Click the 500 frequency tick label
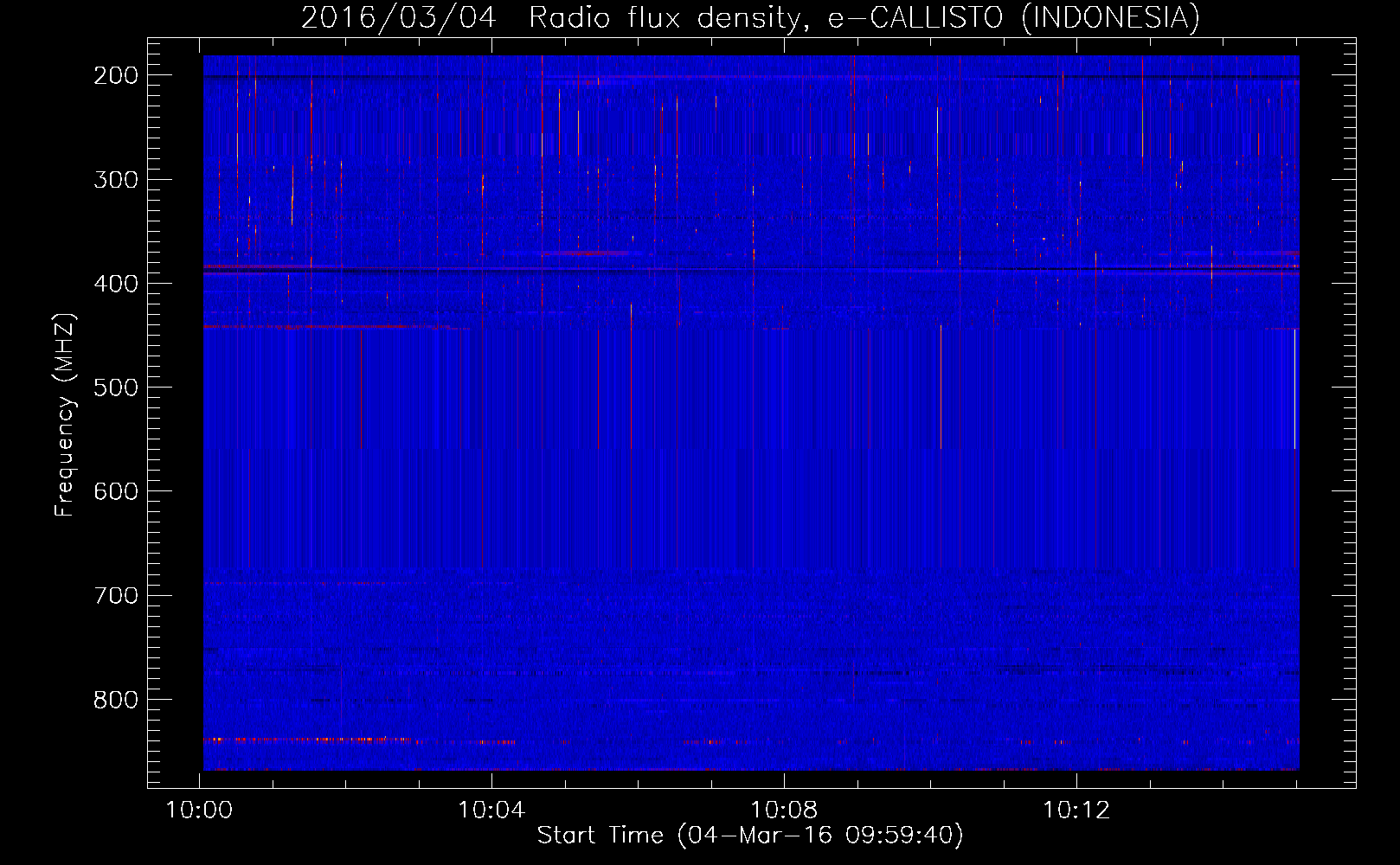The width and height of the screenshot is (1400, 865). tap(116, 388)
